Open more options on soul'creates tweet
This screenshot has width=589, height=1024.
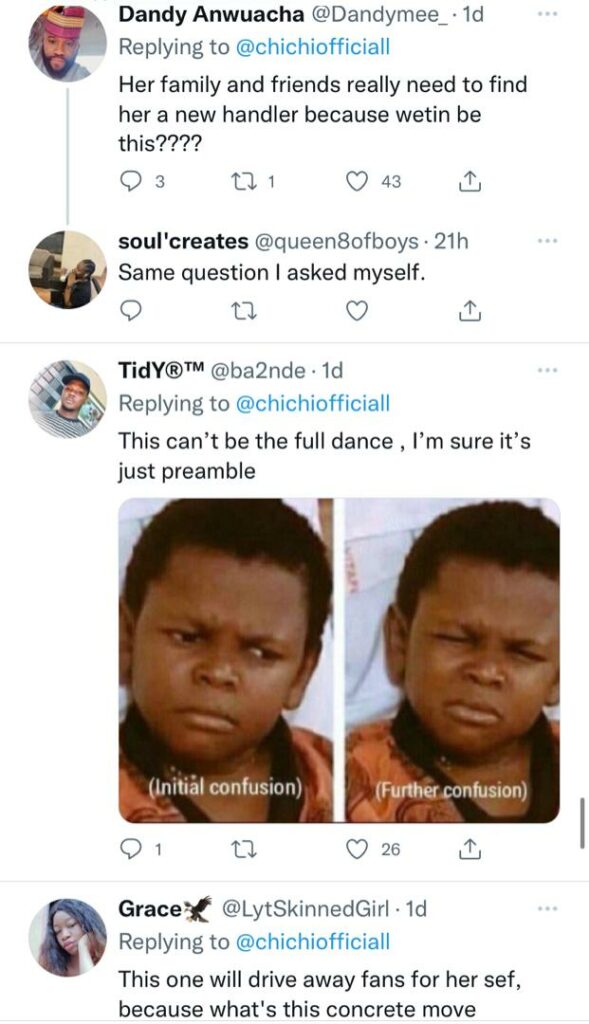547,241
